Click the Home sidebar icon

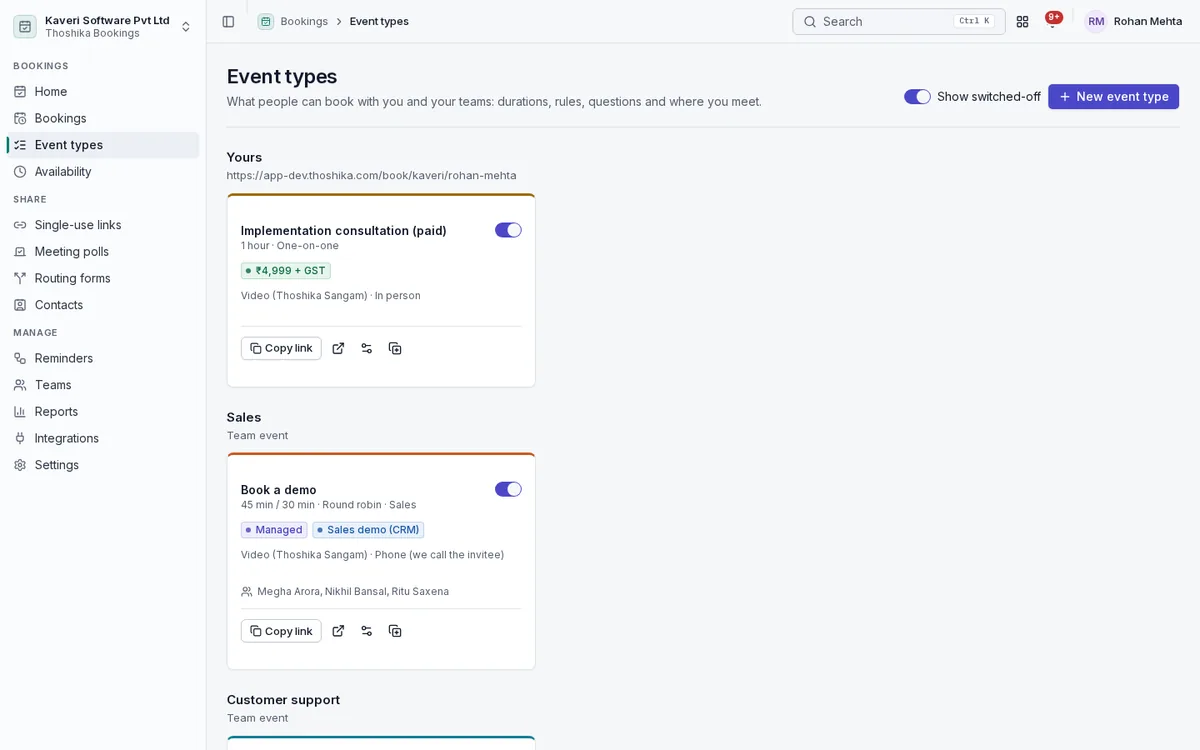click(x=20, y=91)
